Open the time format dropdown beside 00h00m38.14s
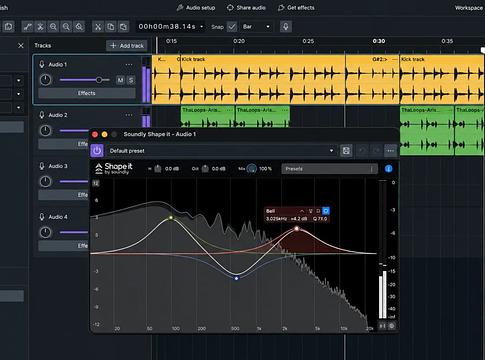Screen dimensions: 485x360 (x=202, y=27)
